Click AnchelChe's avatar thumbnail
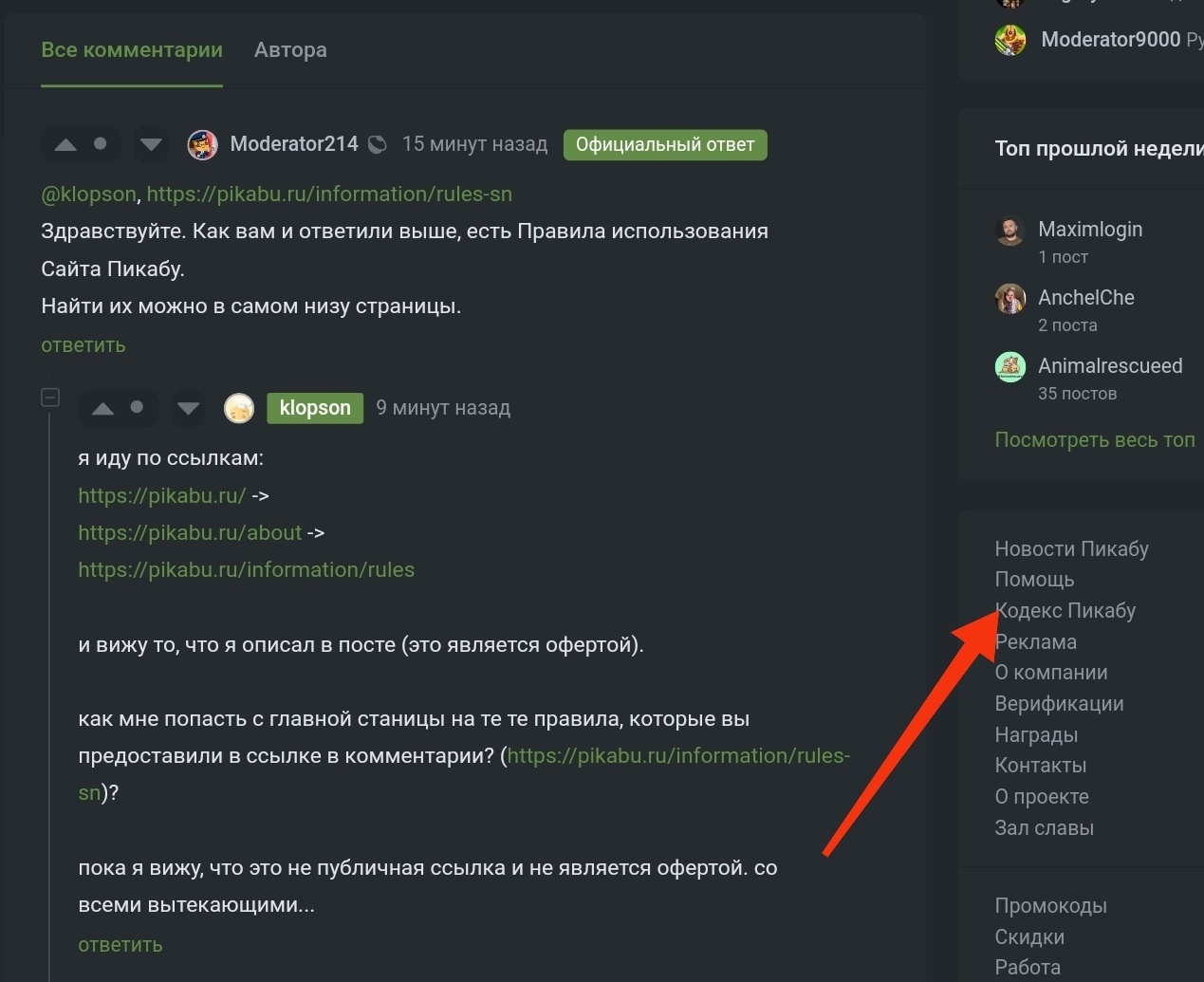 1010,299
